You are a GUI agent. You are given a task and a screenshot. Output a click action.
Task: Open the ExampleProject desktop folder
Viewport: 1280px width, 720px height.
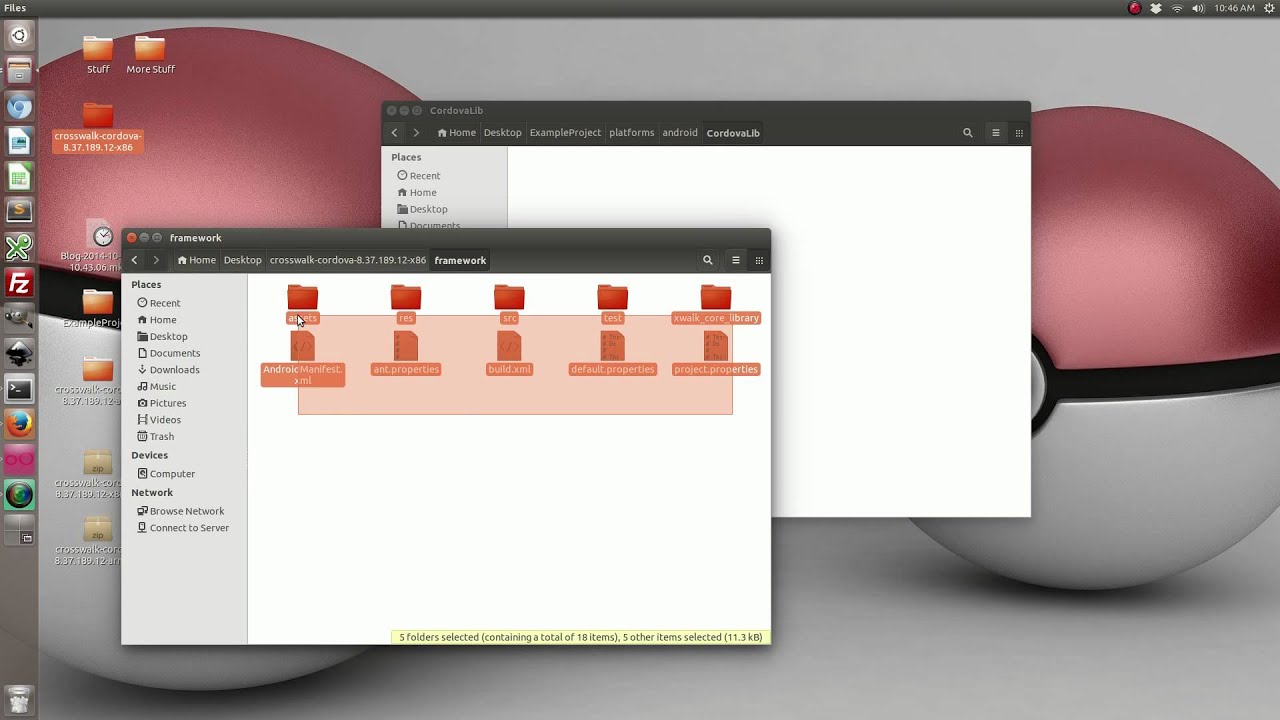coord(98,309)
